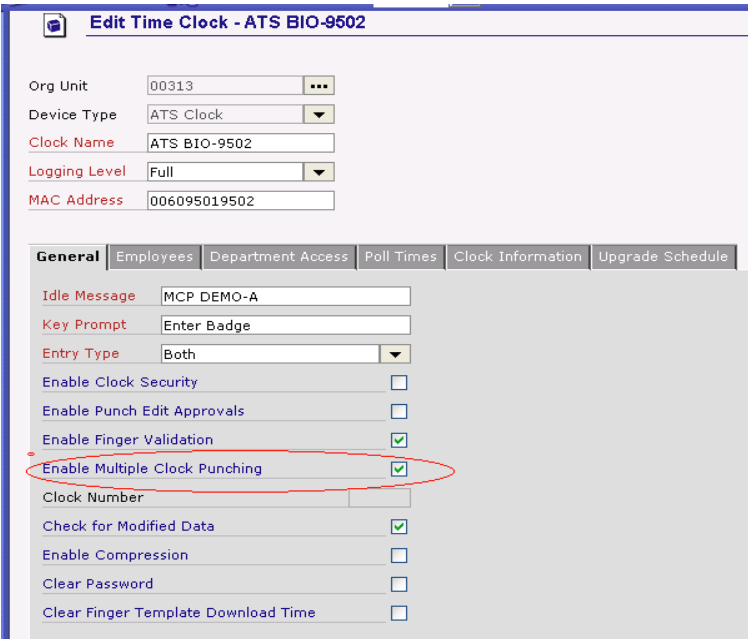Click the Clock Name field label
Screen dimensions: 748x639
[x=72, y=143]
